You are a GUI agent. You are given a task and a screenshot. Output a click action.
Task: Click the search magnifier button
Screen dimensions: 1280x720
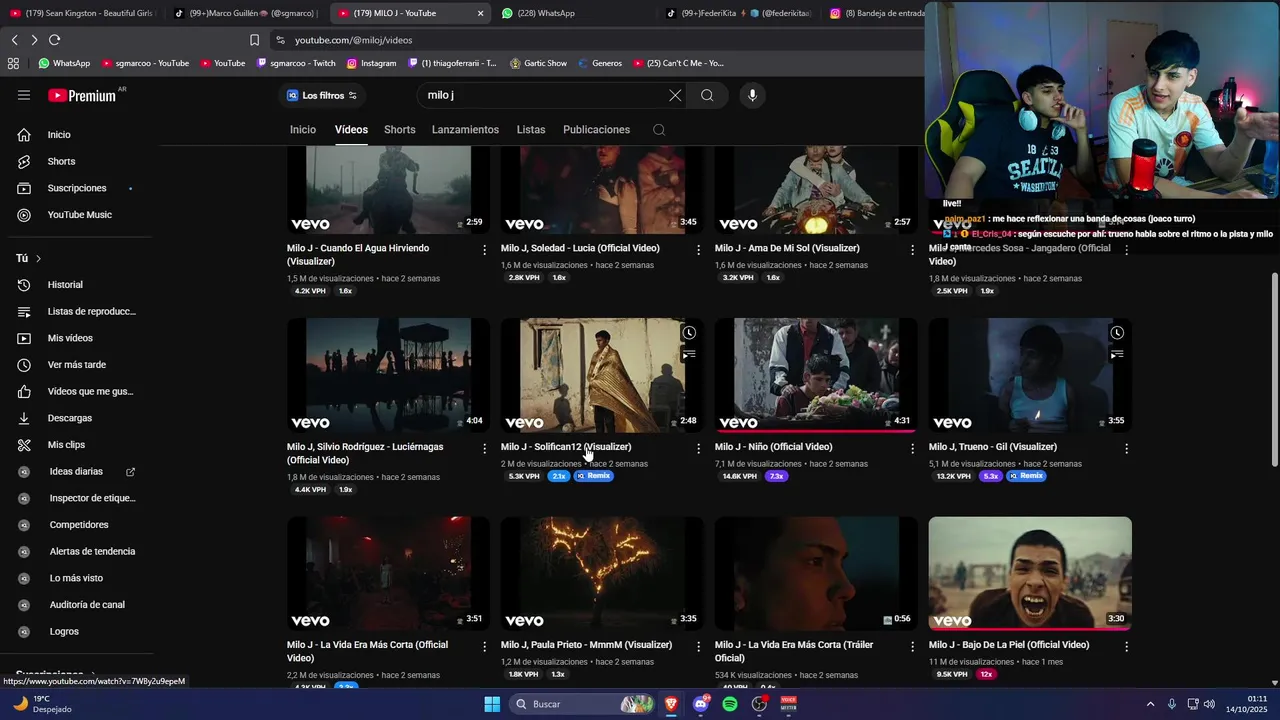(x=707, y=95)
